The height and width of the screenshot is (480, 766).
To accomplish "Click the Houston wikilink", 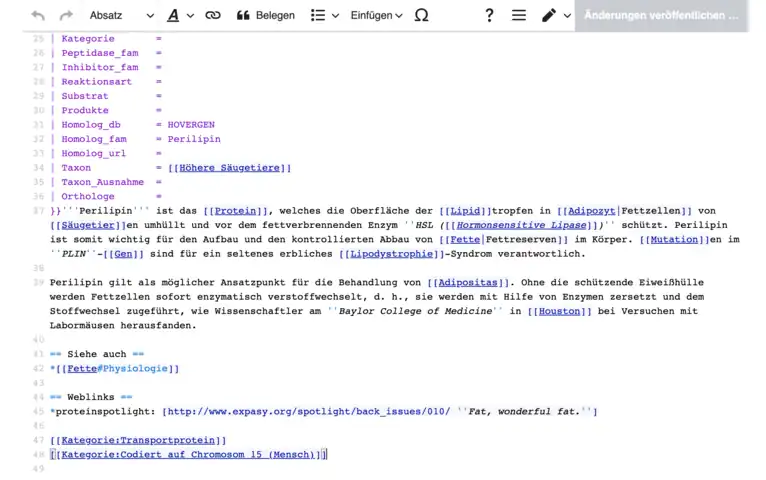I will (559, 312).
